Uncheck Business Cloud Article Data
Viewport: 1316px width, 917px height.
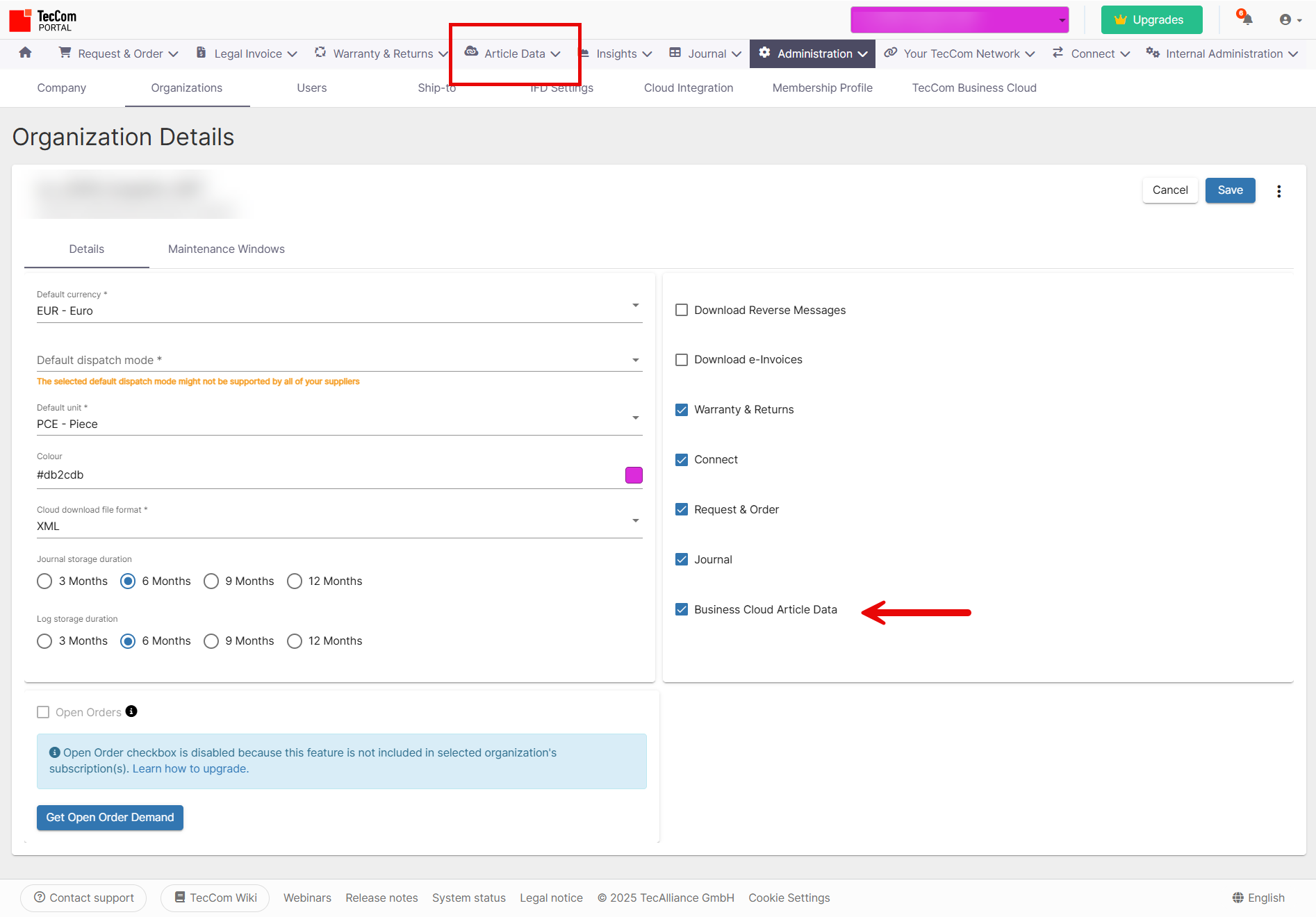pyautogui.click(x=682, y=609)
